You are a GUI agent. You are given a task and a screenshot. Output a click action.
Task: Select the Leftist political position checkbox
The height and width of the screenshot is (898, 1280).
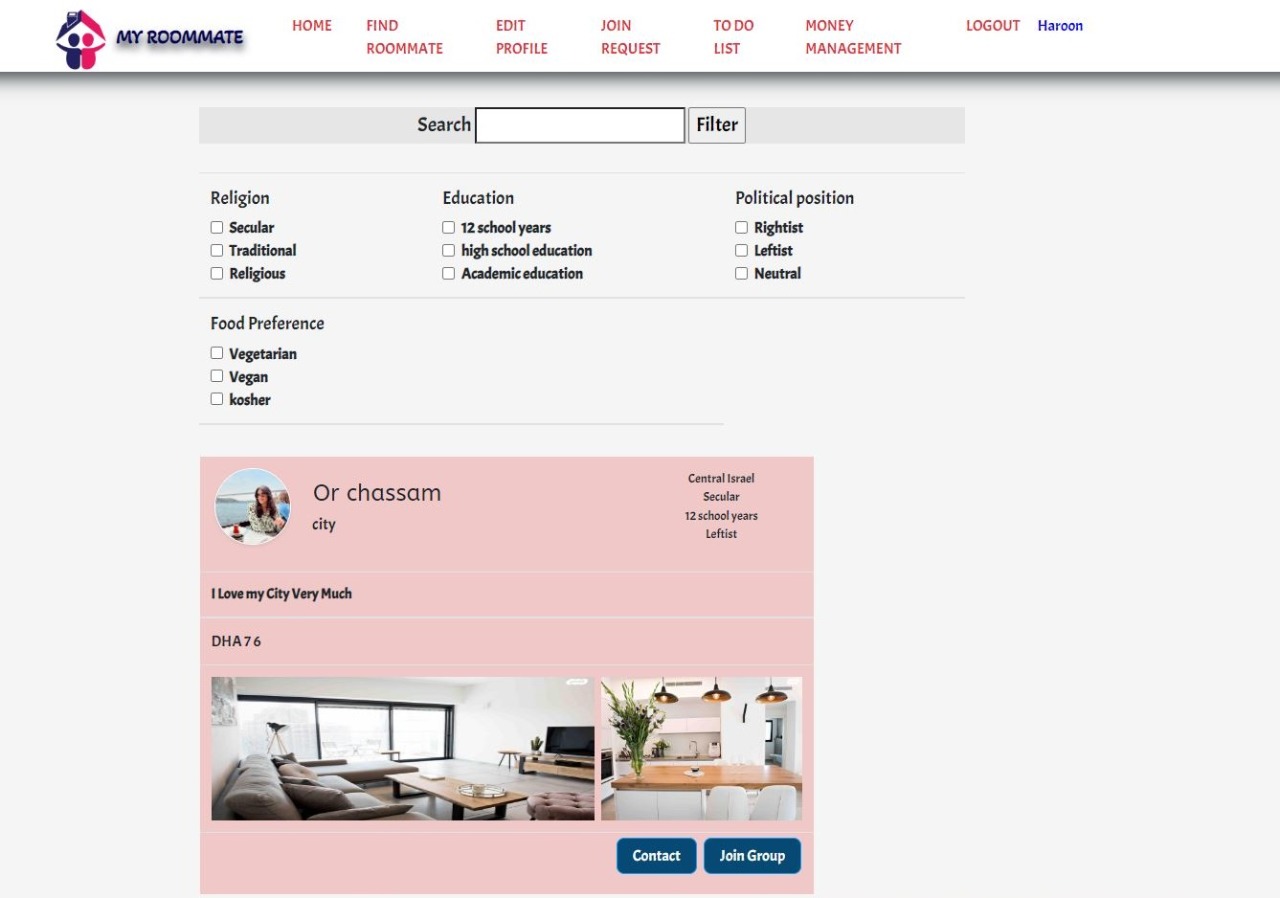742,251
